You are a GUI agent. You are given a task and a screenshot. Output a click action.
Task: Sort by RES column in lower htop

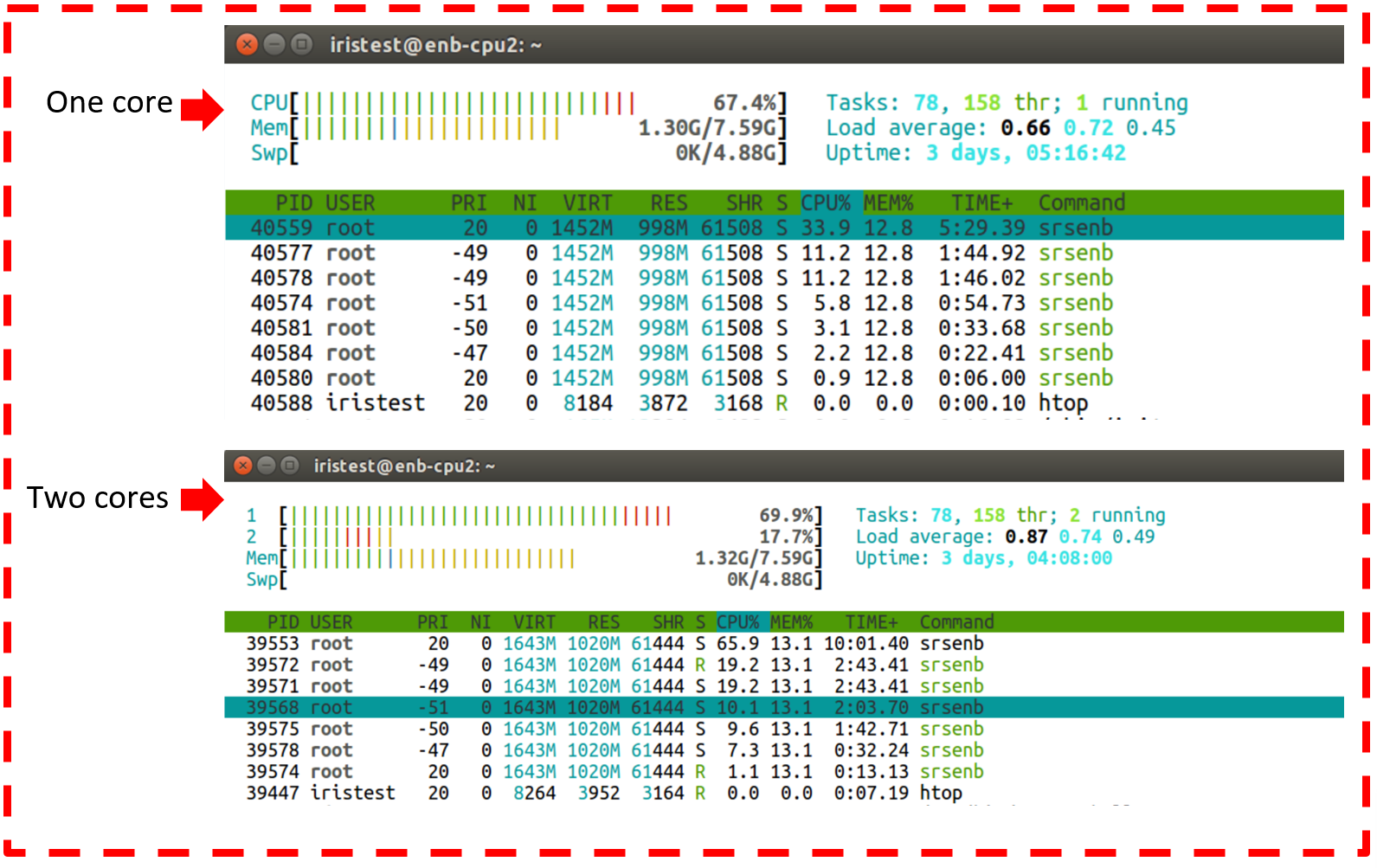[x=604, y=622]
